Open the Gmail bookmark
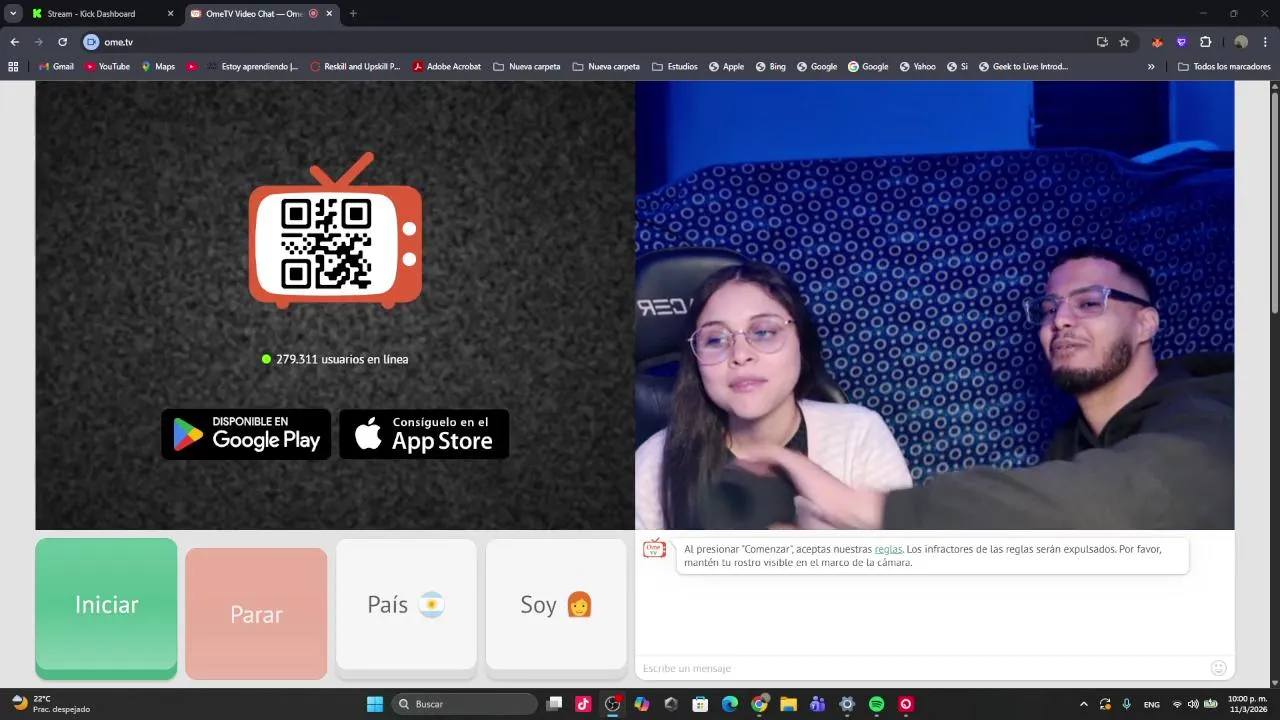1280x720 pixels. pos(56,67)
